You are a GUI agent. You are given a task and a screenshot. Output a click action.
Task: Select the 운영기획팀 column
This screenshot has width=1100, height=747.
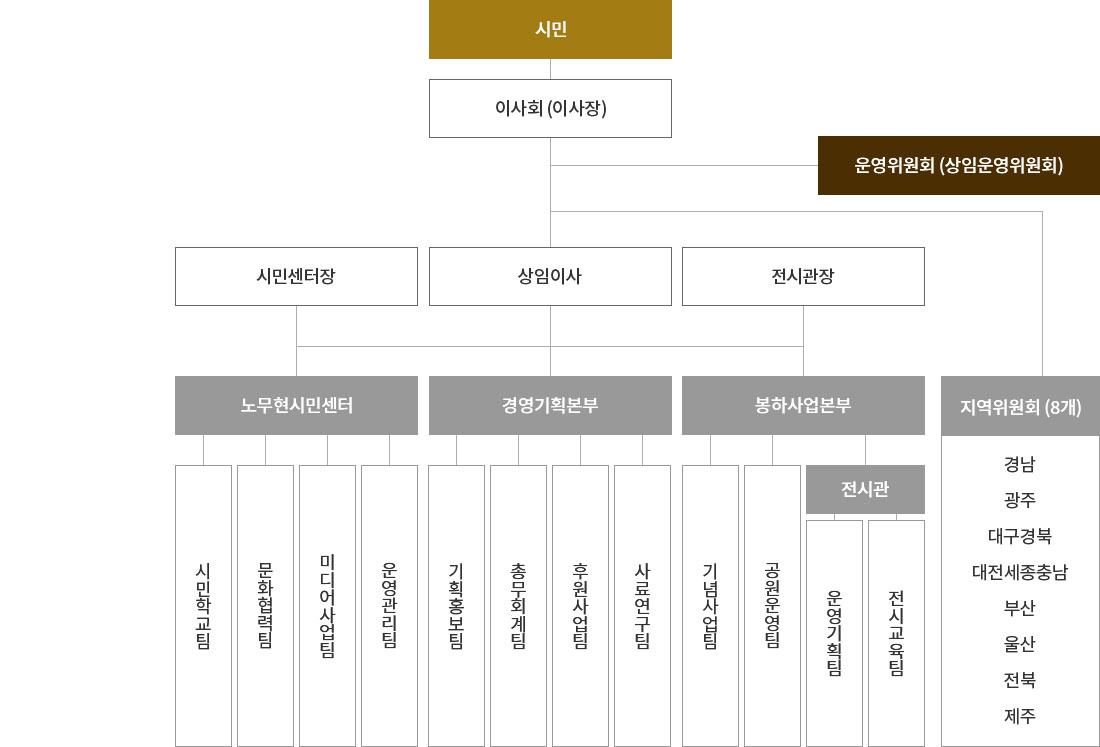[834, 633]
